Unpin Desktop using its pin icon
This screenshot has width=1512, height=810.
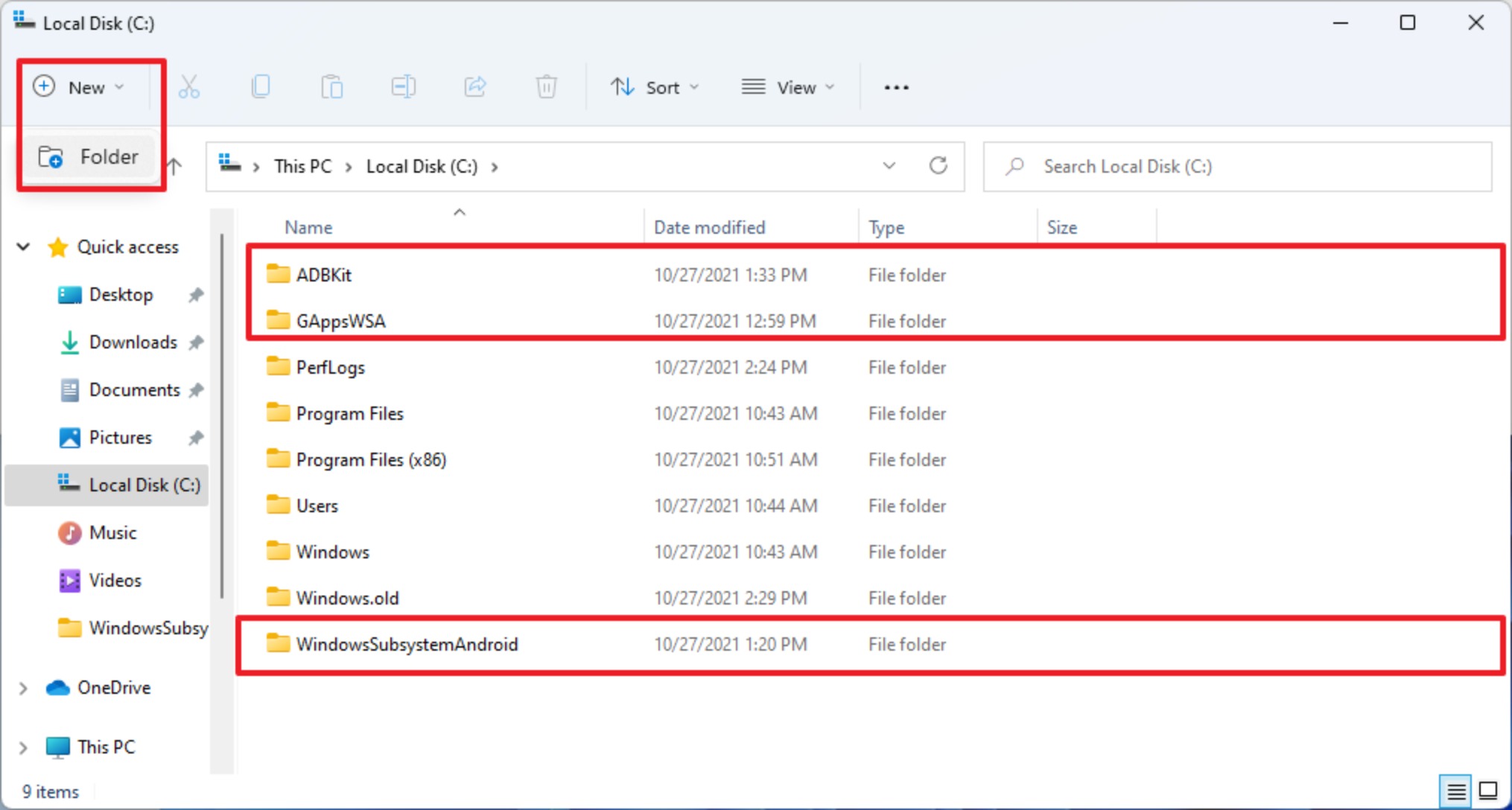tap(195, 295)
